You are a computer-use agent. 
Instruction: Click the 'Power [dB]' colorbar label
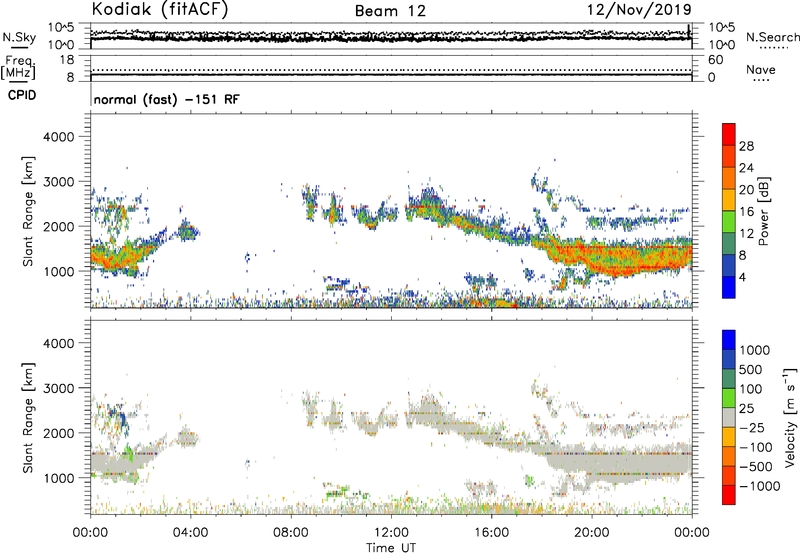[763, 211]
